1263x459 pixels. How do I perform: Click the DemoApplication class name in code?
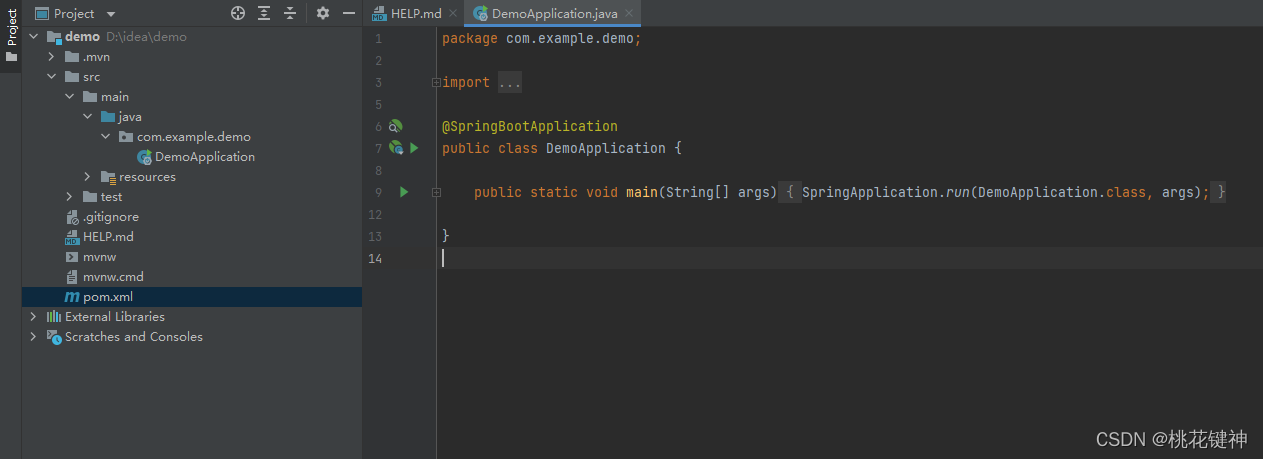tap(606, 148)
